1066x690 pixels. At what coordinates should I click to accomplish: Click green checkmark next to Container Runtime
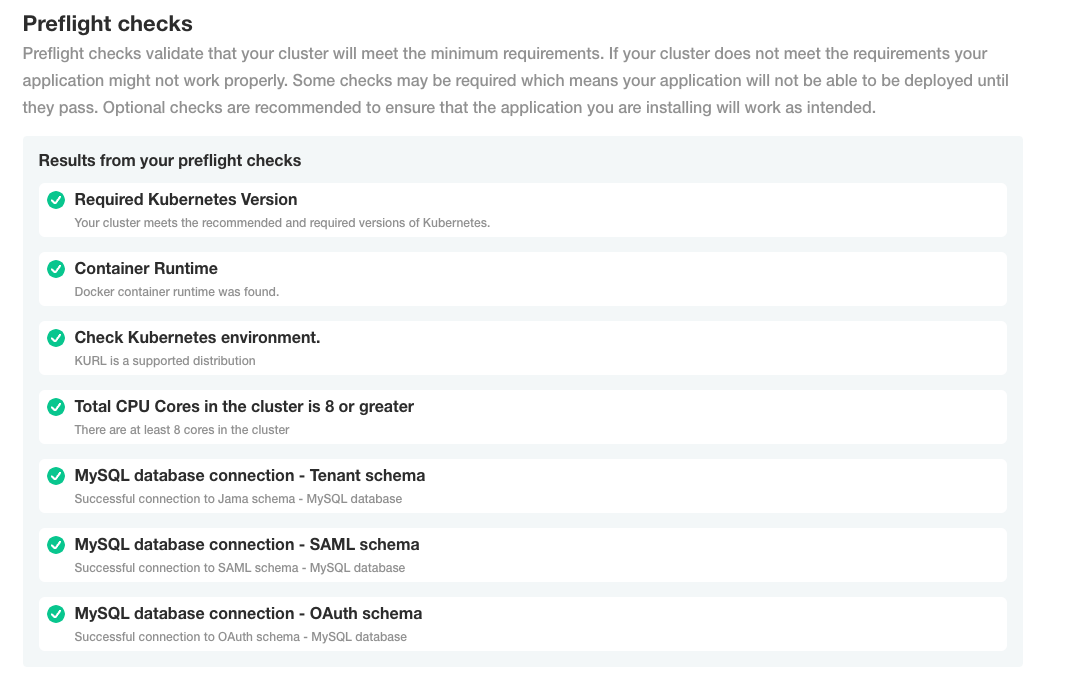(x=56, y=269)
